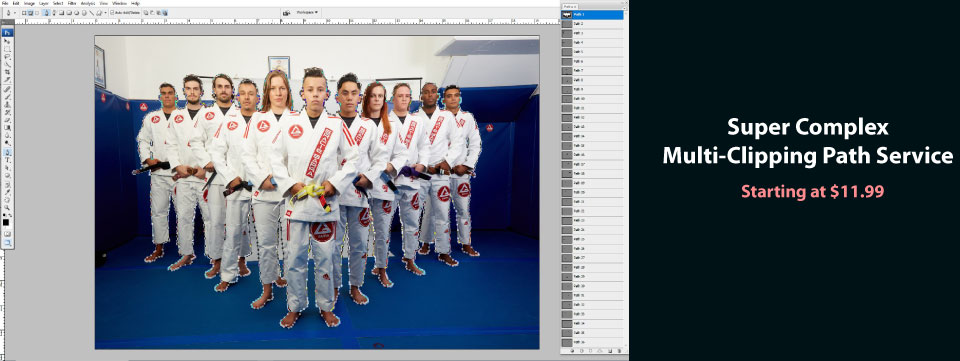The image size is (960, 361).
Task: Reset default foreground and background colors
Action: click(x=5, y=215)
